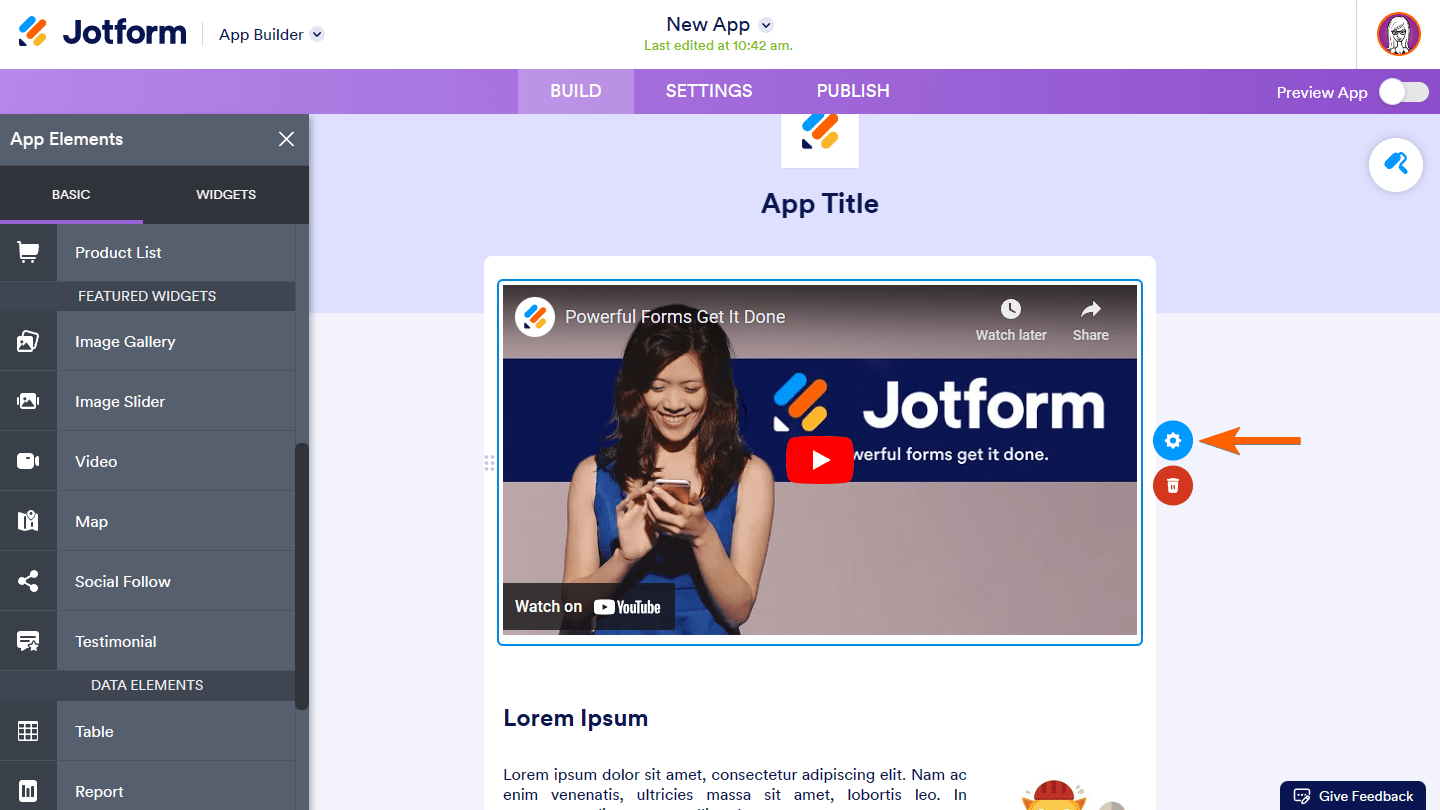This screenshot has height=810, width=1440.
Task: Select the Table grid icon
Action: [28, 732]
